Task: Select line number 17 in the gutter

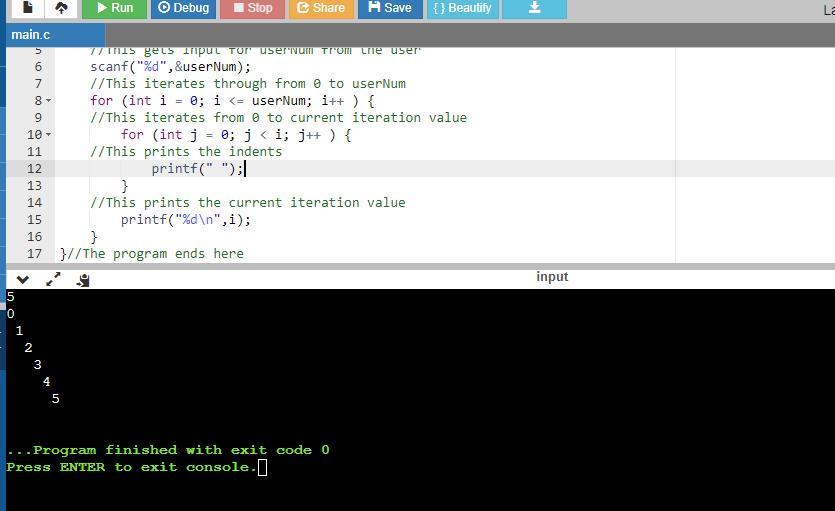Action: click(x=34, y=254)
